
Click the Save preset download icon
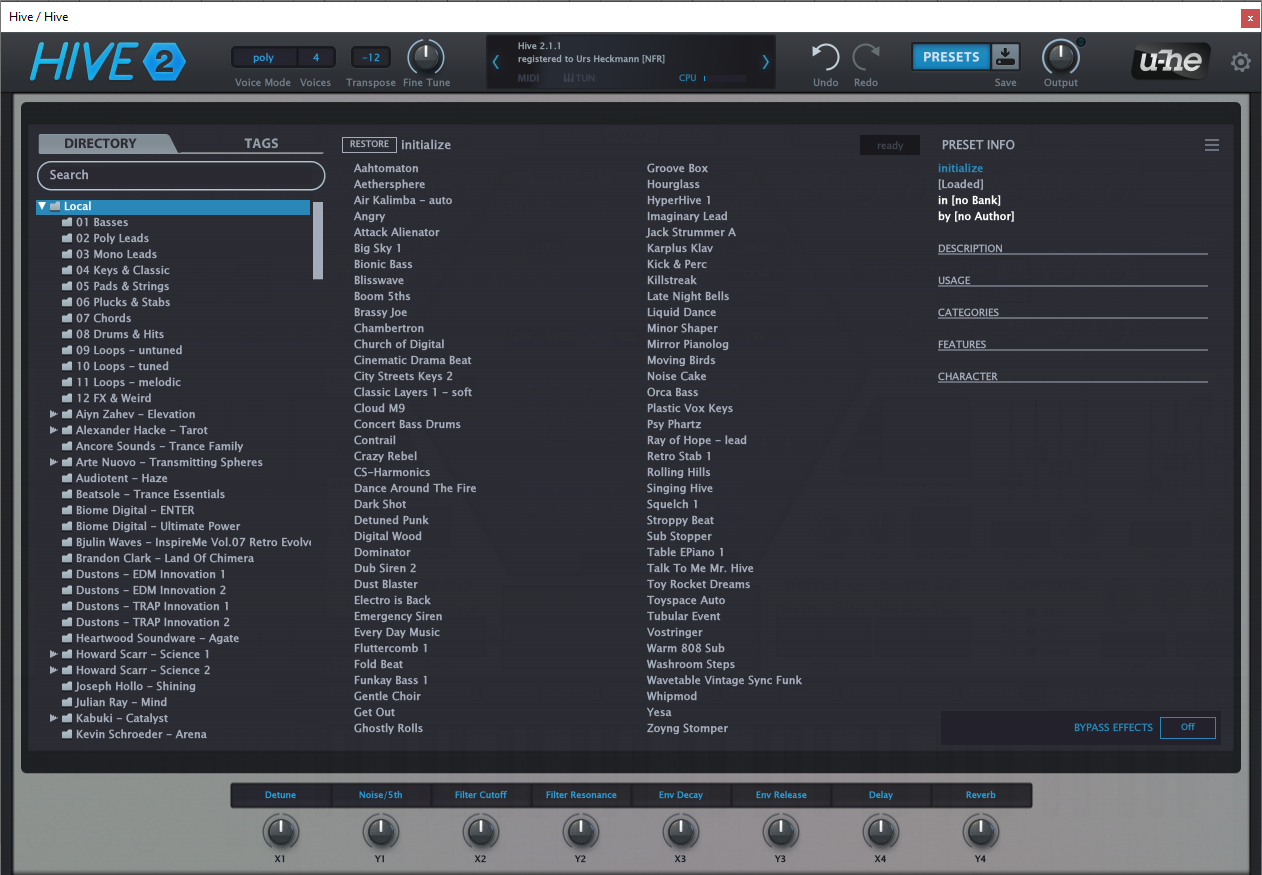(x=1005, y=57)
